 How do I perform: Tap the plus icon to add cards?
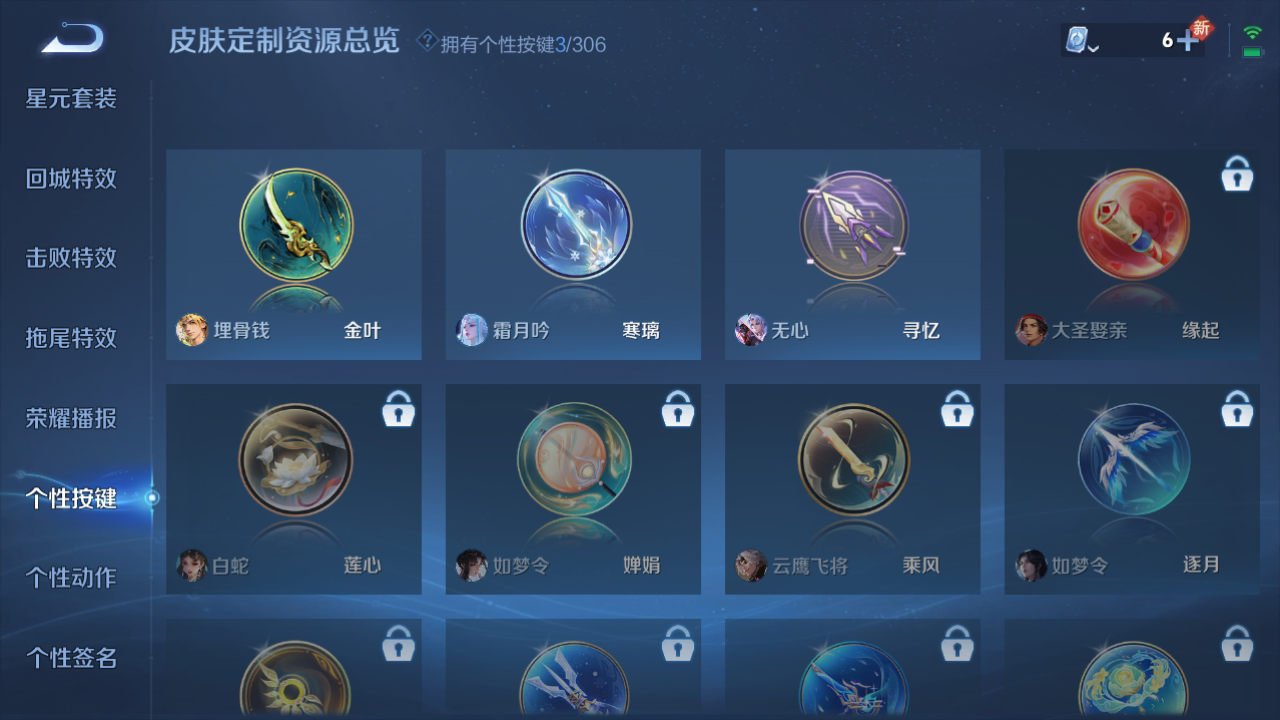click(1187, 41)
